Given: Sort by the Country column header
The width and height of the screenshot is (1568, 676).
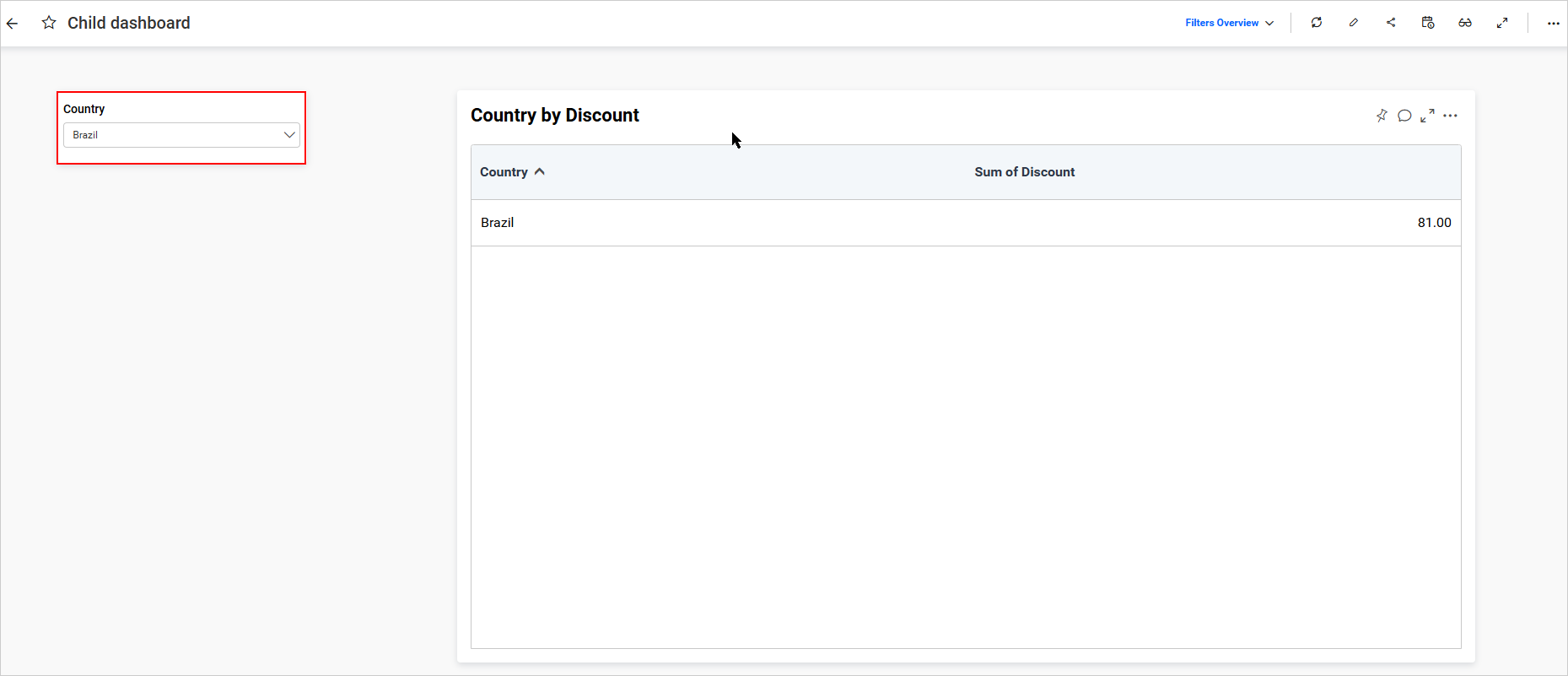Looking at the screenshot, I should 504,172.
